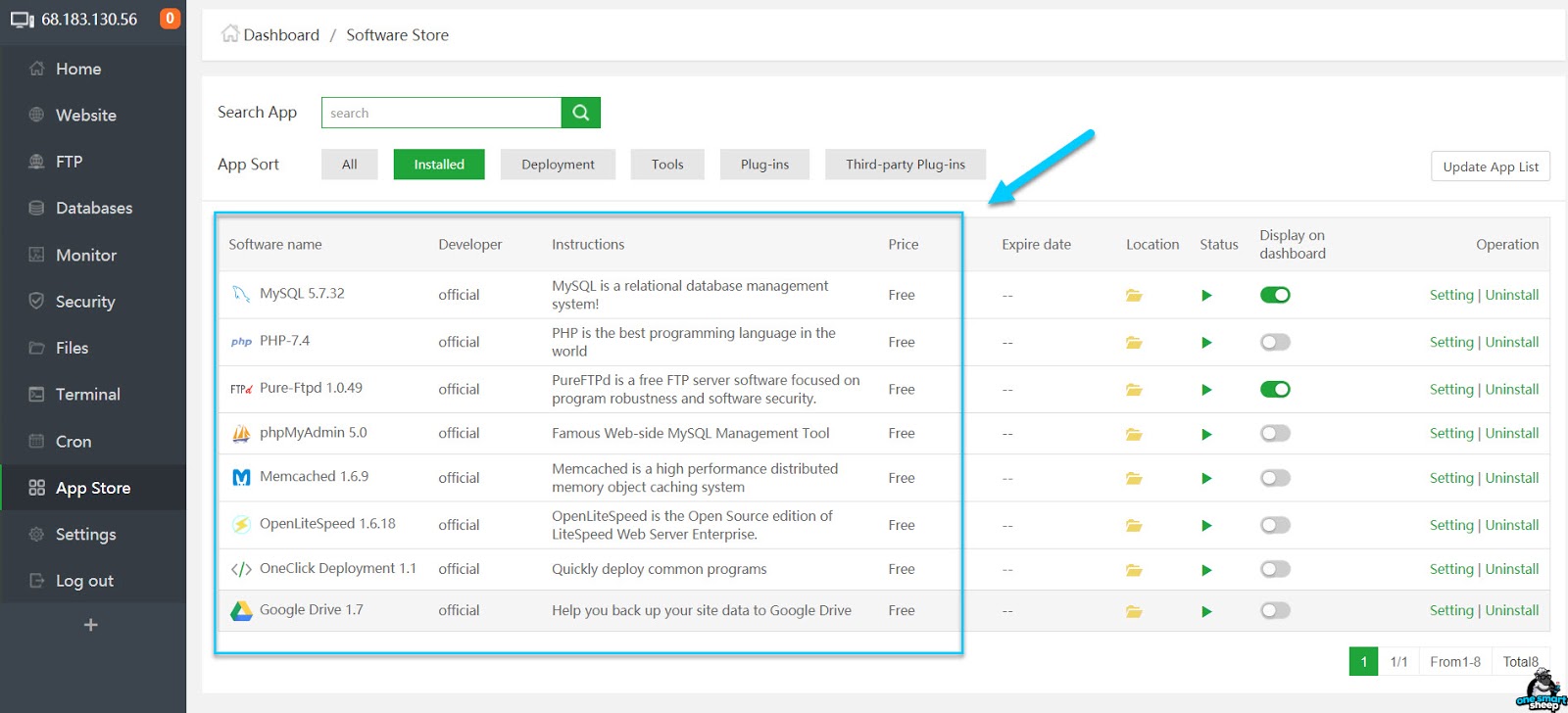The width and height of the screenshot is (1568, 713).
Task: Click the MySQL 5.7.32 dolphin icon
Action: click(241, 294)
